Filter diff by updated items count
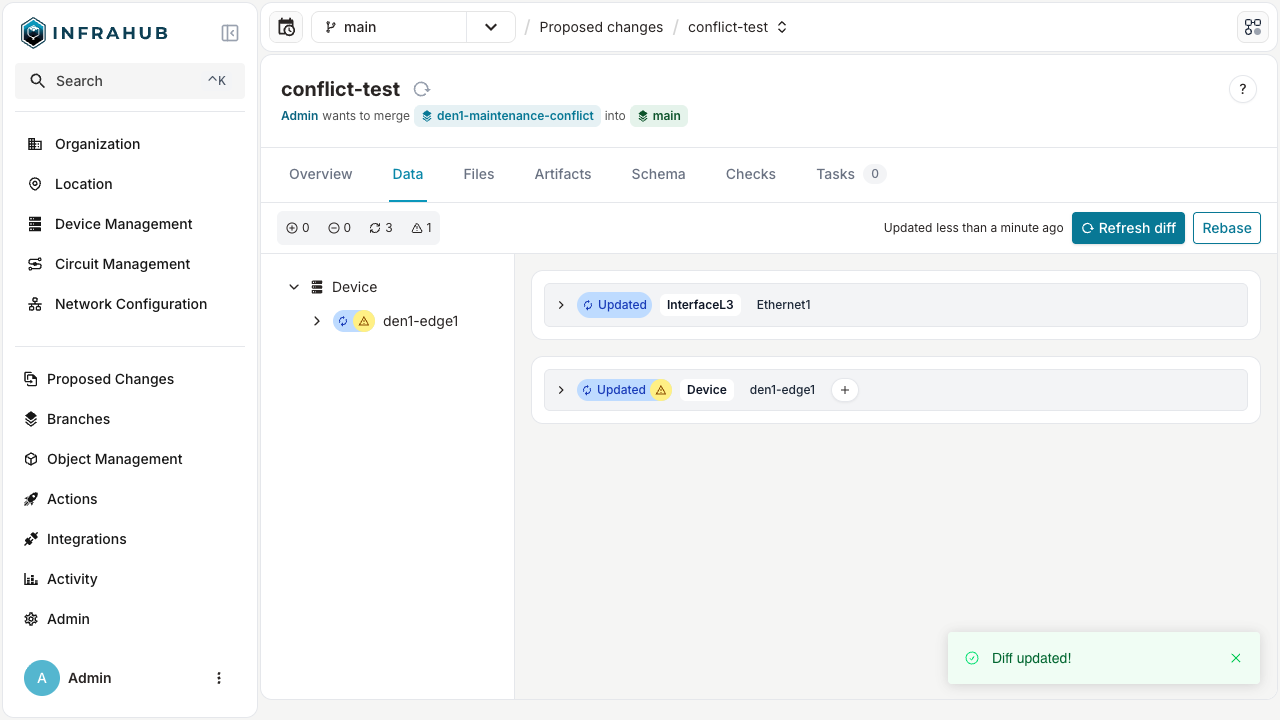The width and height of the screenshot is (1280, 720). click(381, 228)
